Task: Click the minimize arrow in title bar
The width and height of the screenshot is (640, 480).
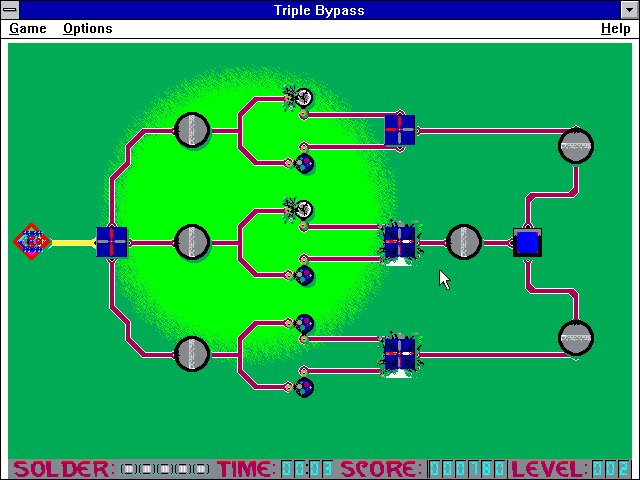Action: pyautogui.click(x=629, y=10)
